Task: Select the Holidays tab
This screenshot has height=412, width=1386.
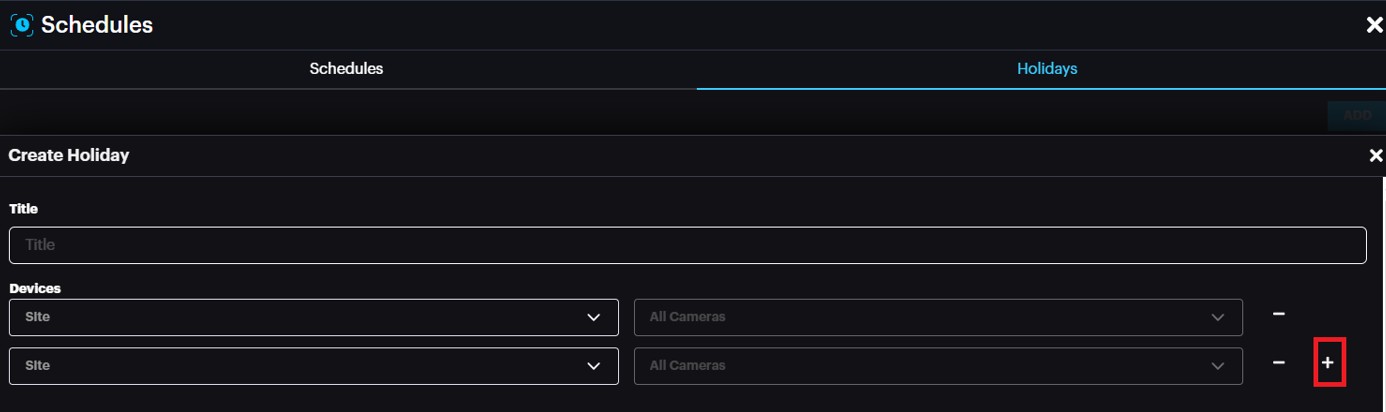Action: pos(1046,69)
